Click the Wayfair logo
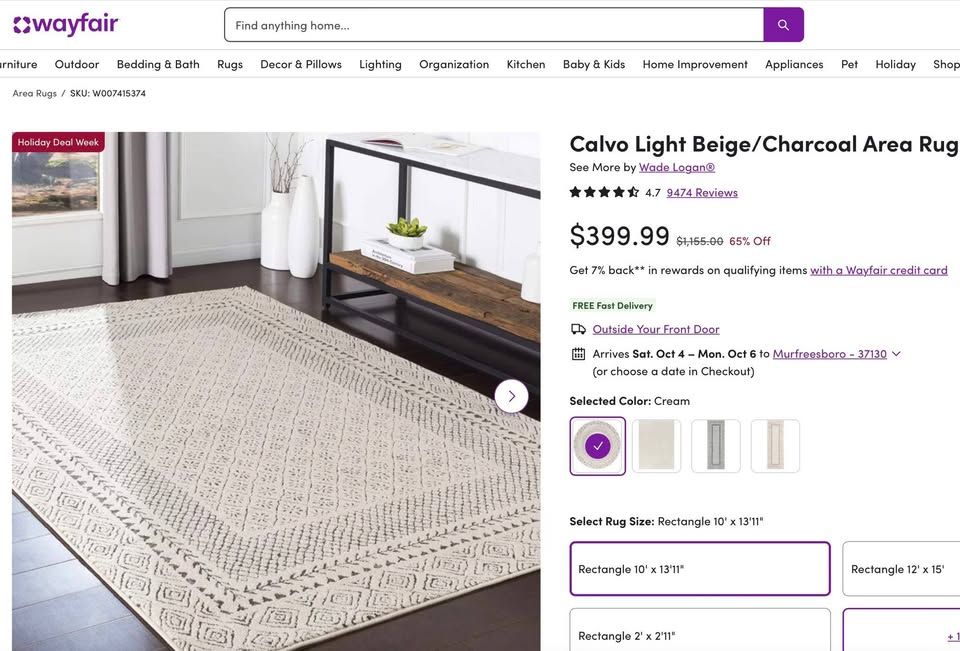960x651 pixels. (x=65, y=24)
